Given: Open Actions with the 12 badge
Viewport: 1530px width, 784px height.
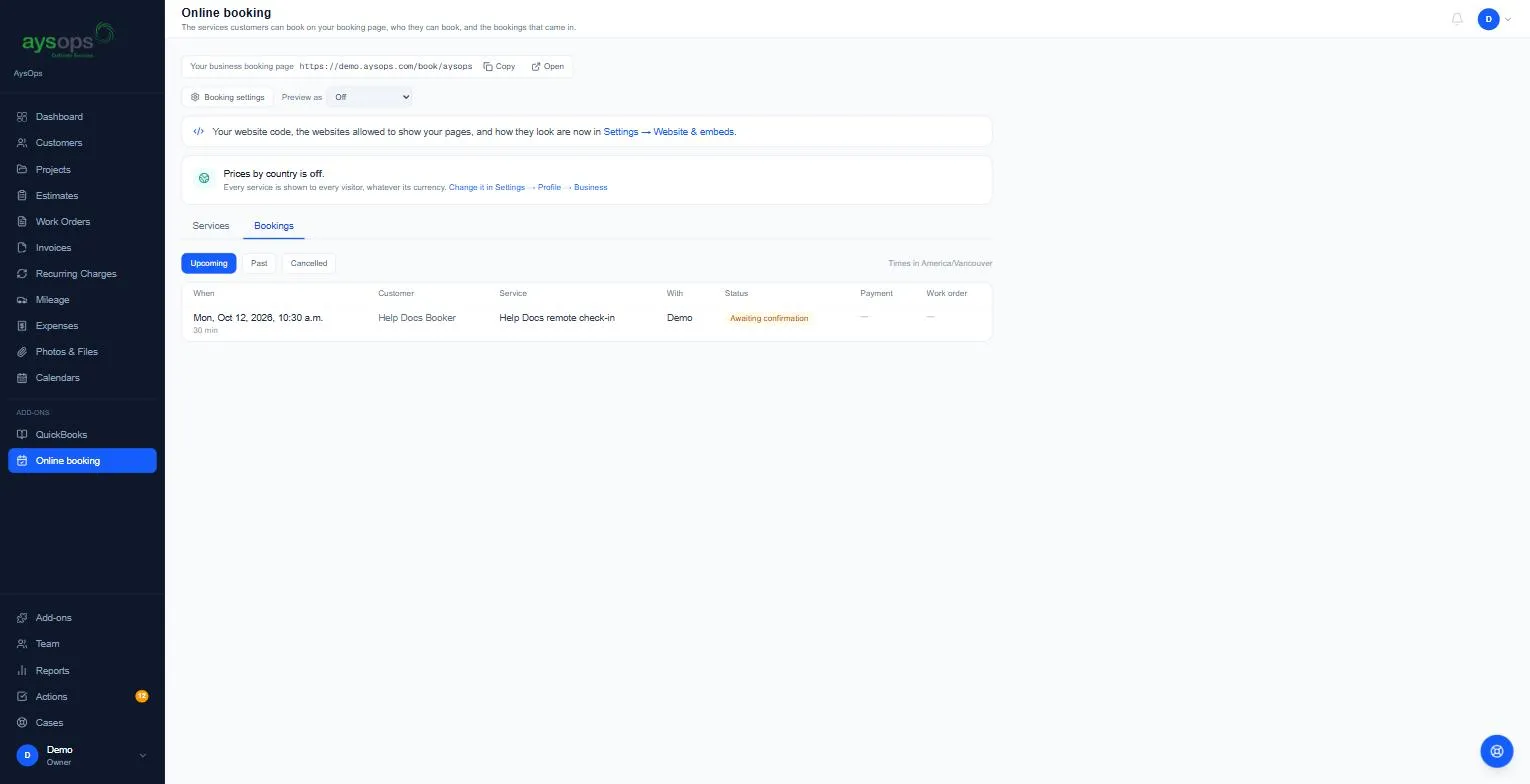Looking at the screenshot, I should point(82,697).
